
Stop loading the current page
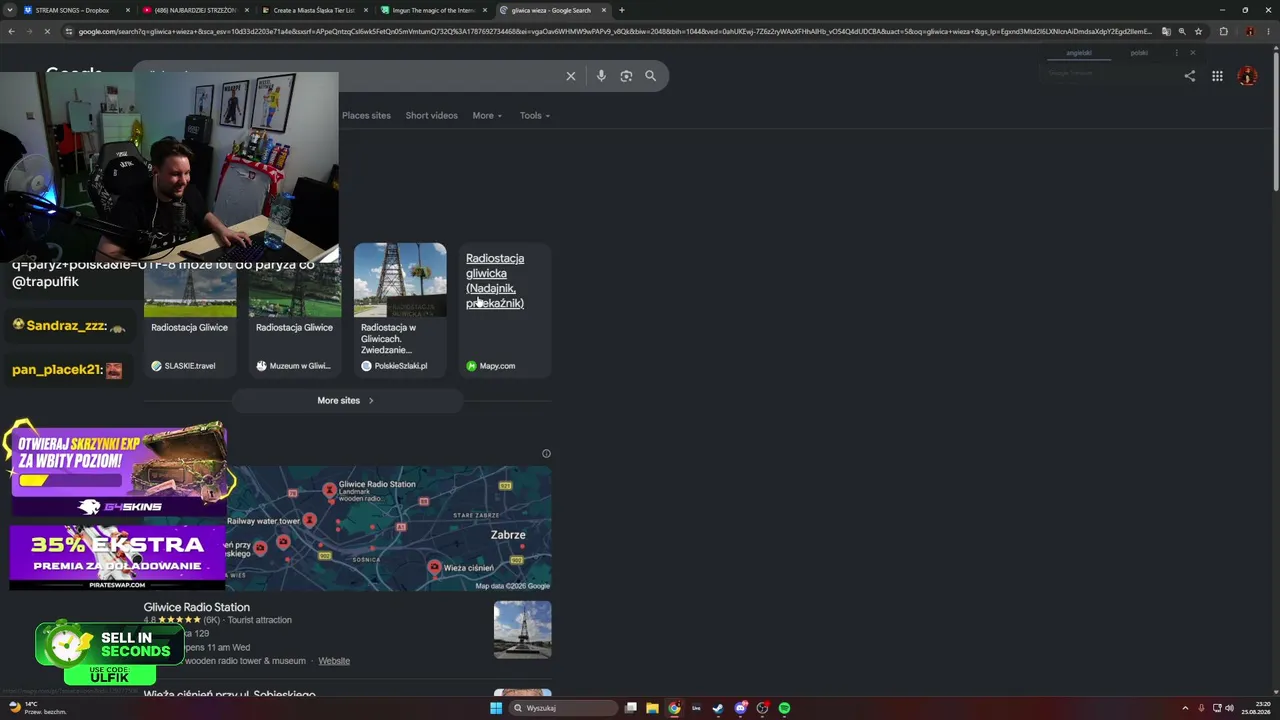coord(47,31)
